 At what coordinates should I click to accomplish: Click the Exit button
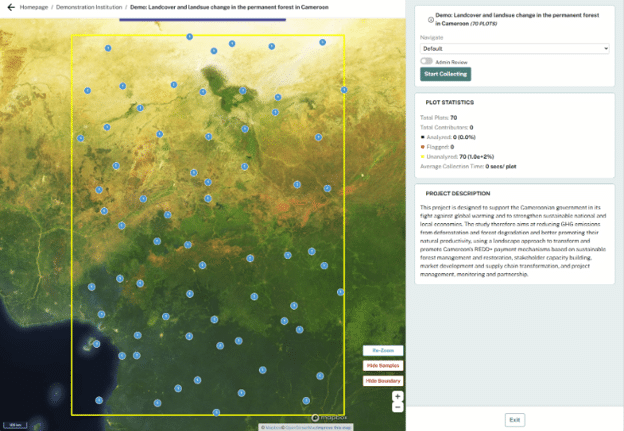pyautogui.click(x=515, y=420)
